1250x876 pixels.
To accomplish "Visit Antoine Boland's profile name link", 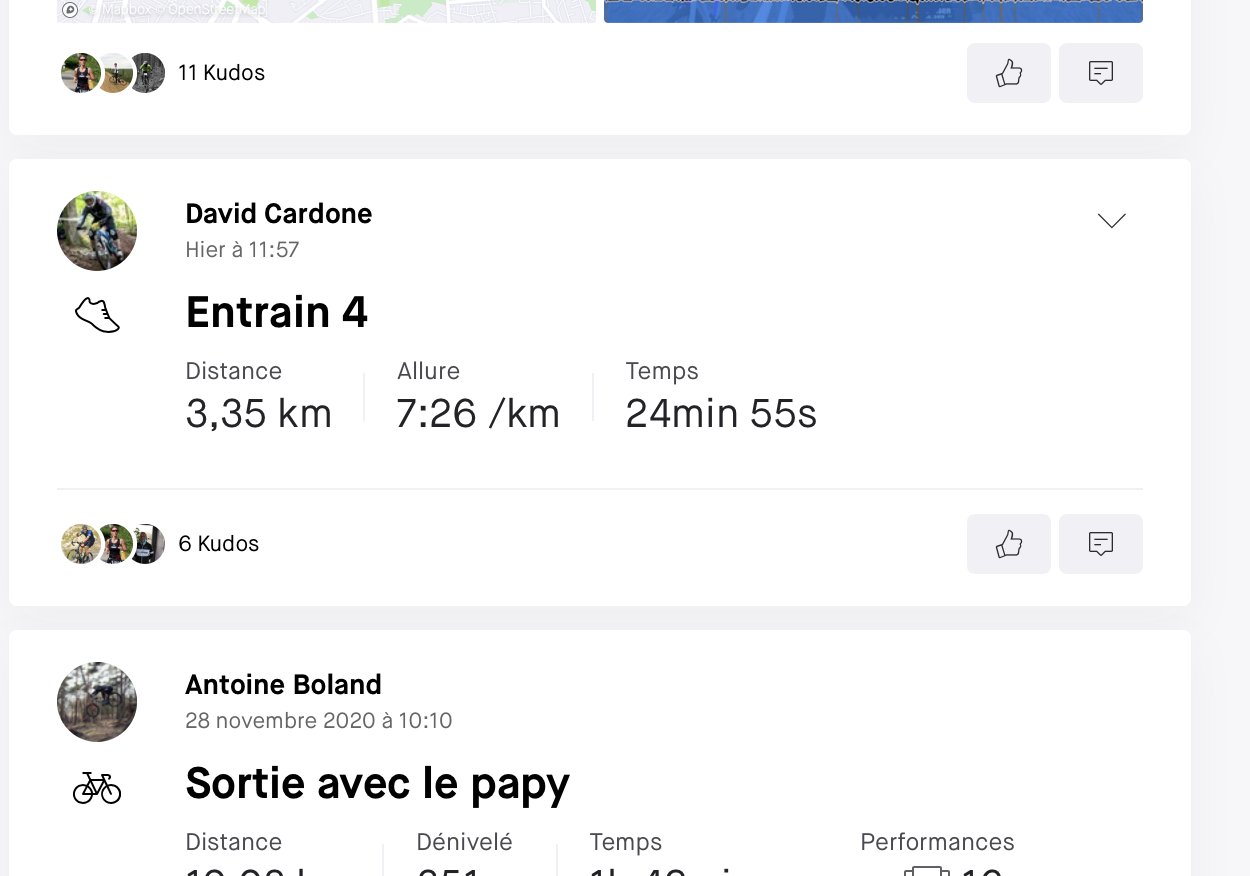I will pyautogui.click(x=284, y=685).
